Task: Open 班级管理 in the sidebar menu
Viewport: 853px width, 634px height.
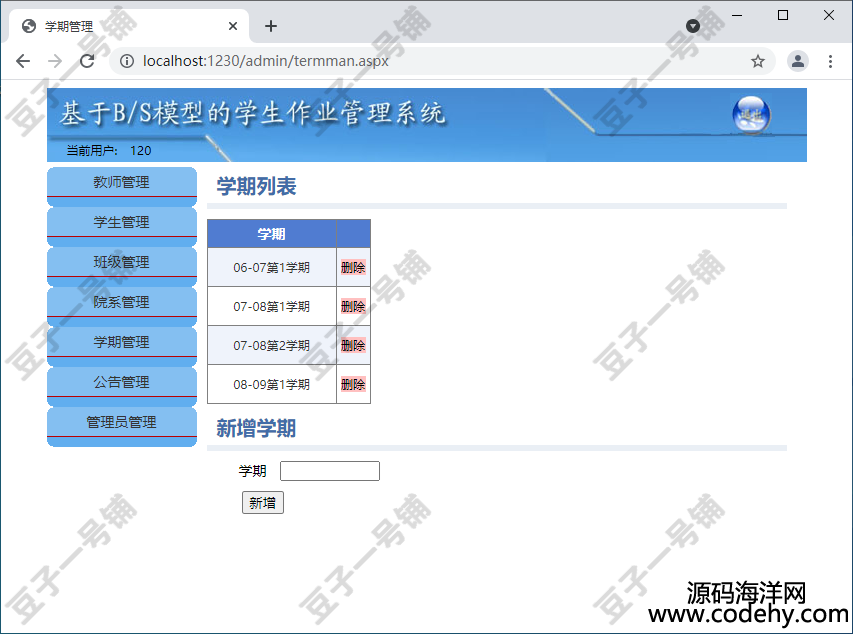Action: (x=122, y=262)
